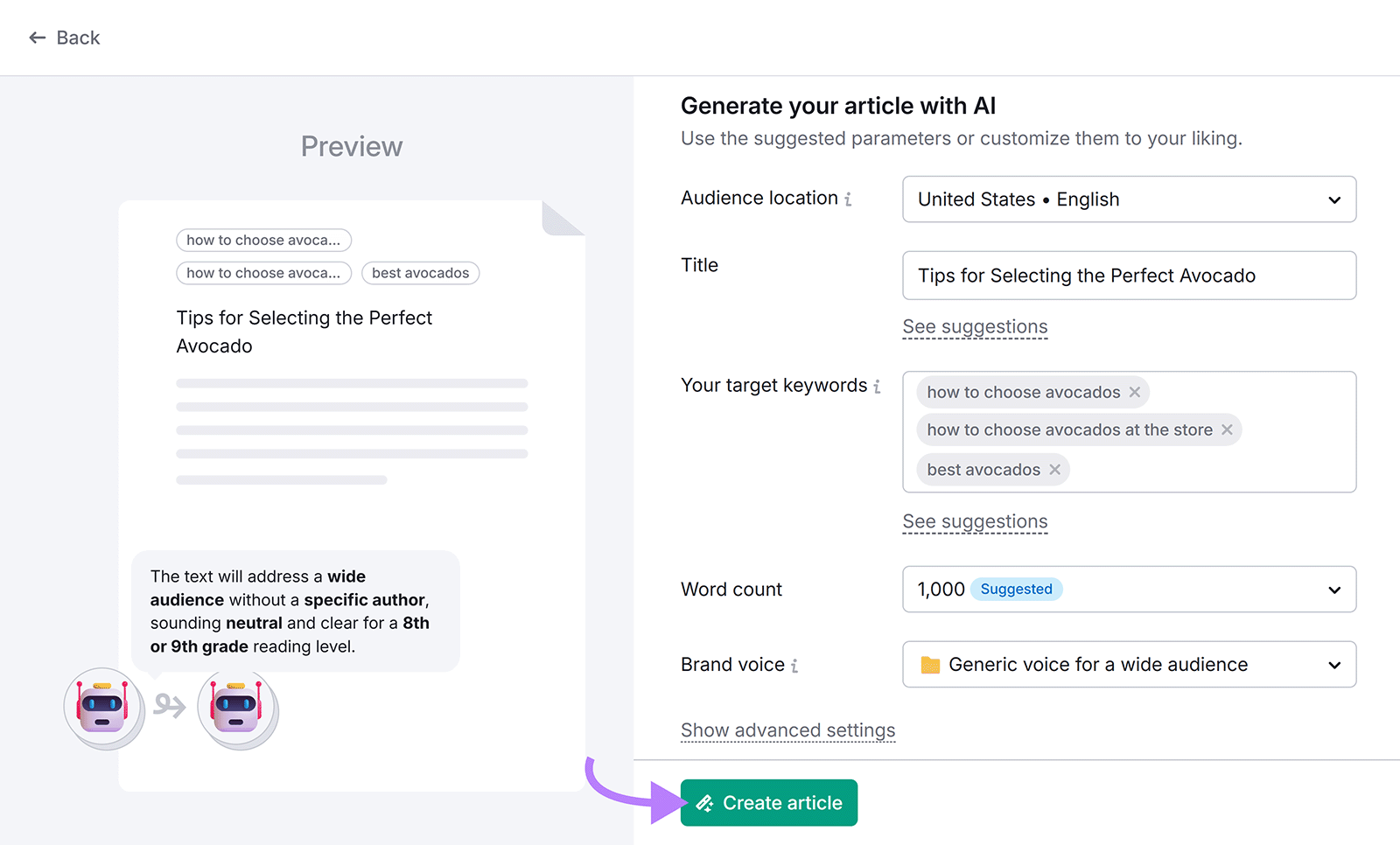Image resolution: width=1400 pixels, height=845 pixels.
Task: Remove the "best avocados" keyword tag
Action: (1054, 470)
